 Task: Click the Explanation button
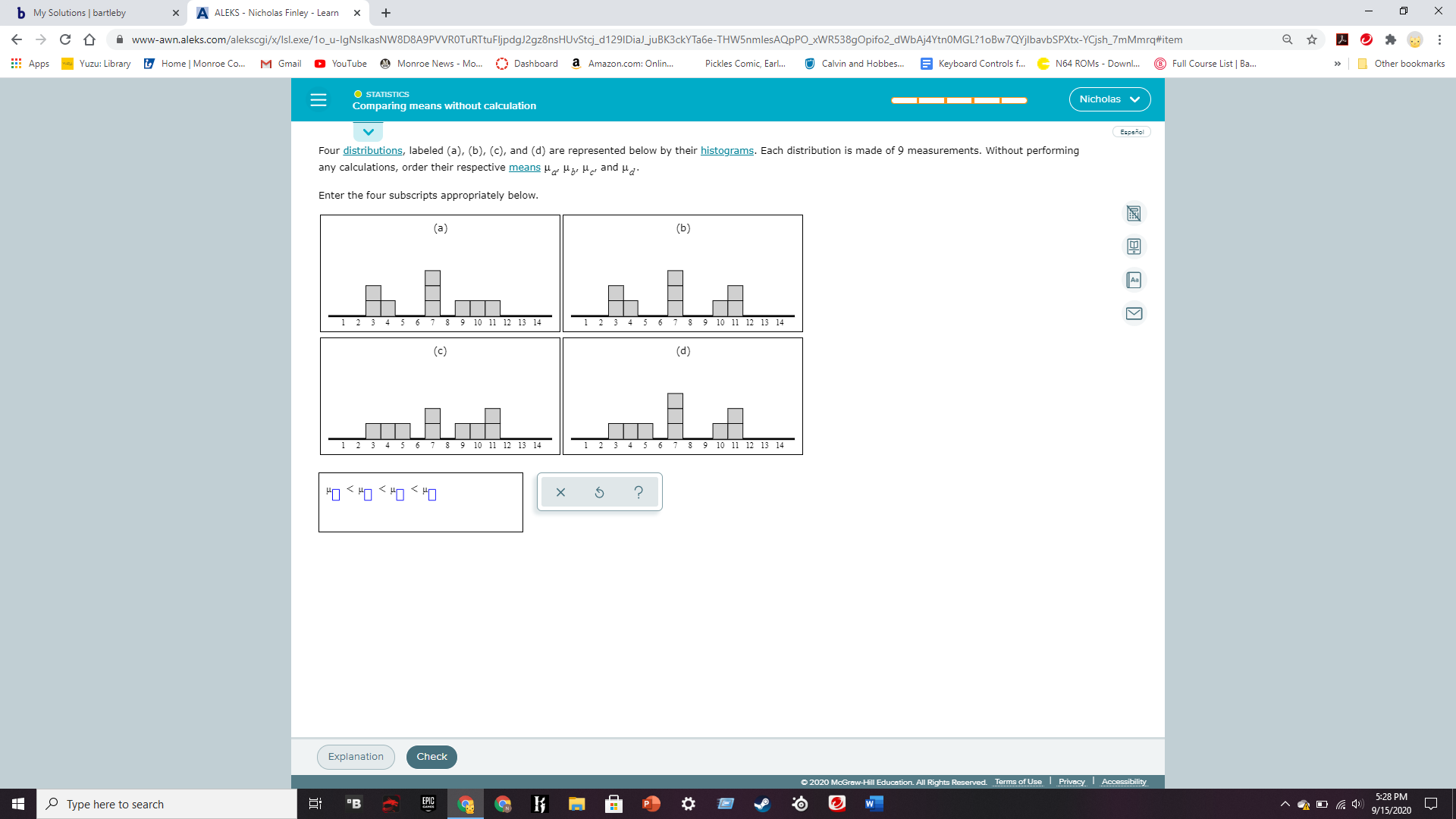pos(356,756)
